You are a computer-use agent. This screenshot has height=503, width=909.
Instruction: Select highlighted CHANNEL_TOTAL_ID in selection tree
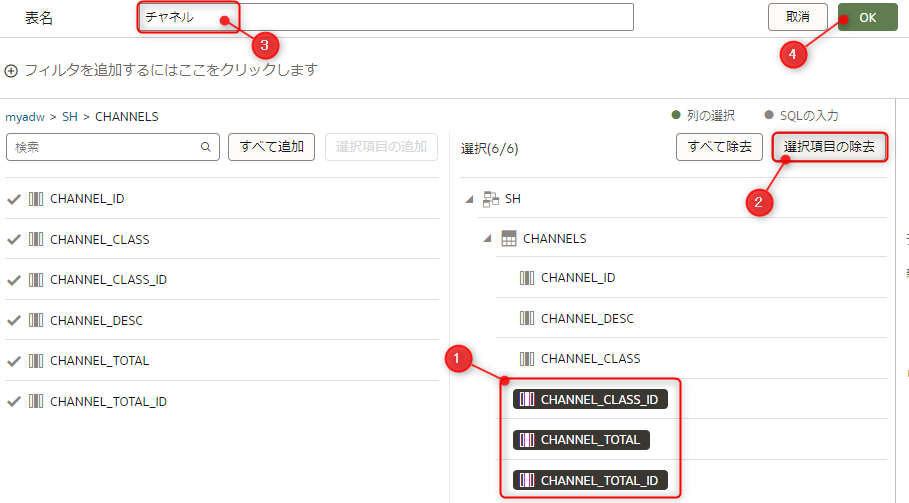(x=590, y=480)
